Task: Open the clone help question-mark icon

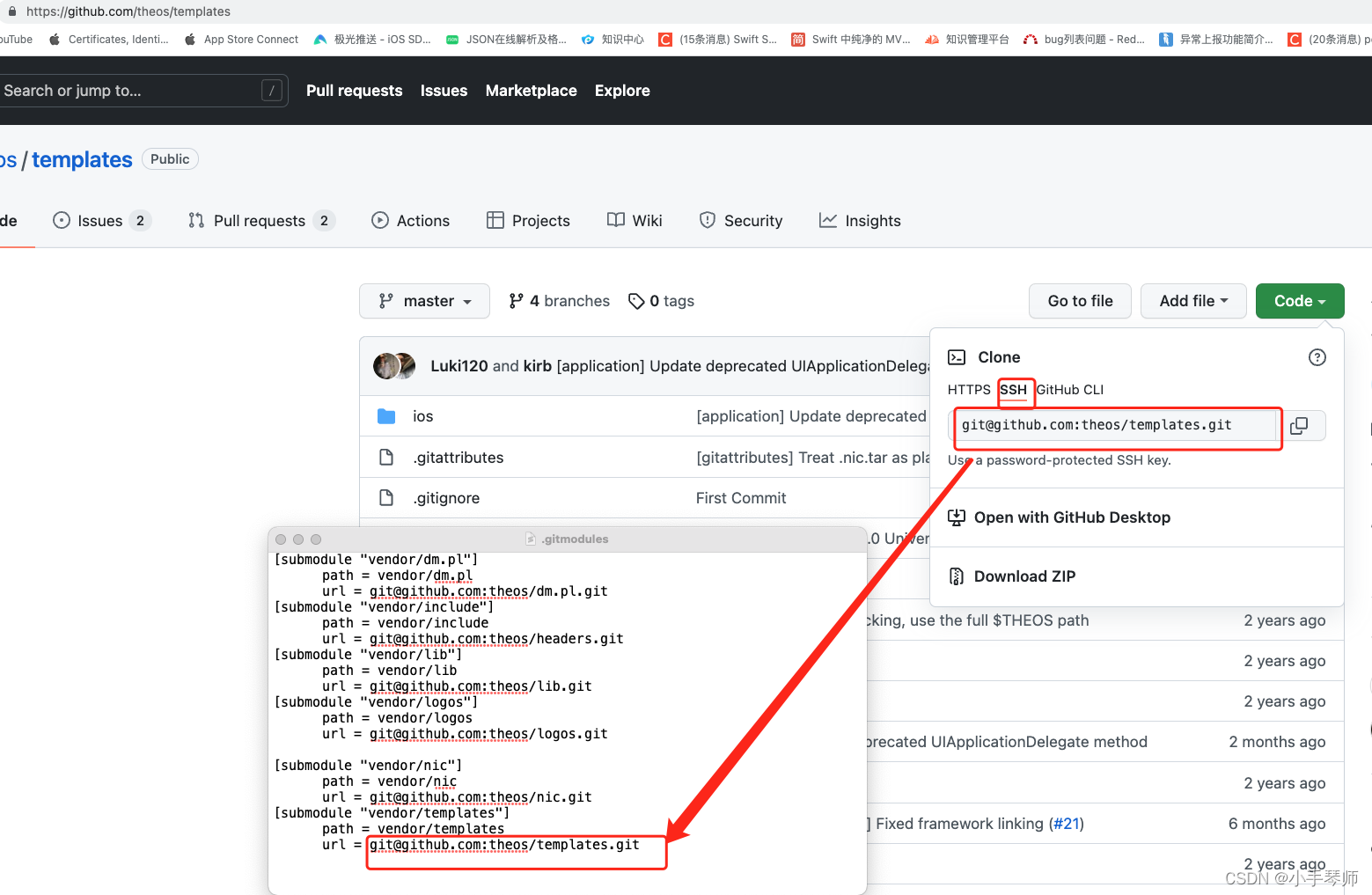Action: tap(1317, 357)
